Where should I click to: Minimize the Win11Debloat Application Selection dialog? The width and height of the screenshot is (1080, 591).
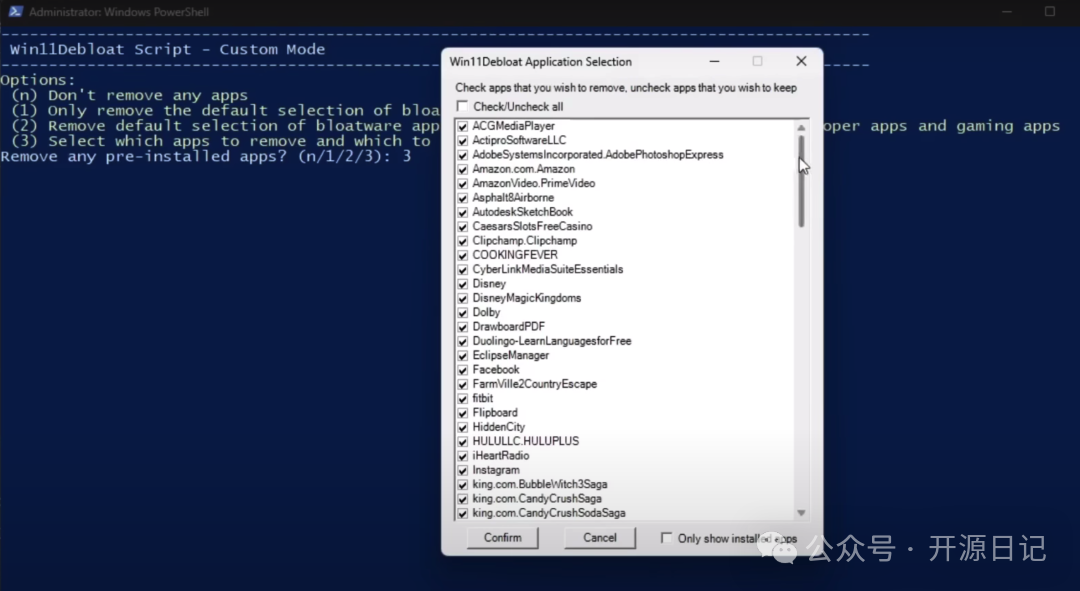(713, 62)
